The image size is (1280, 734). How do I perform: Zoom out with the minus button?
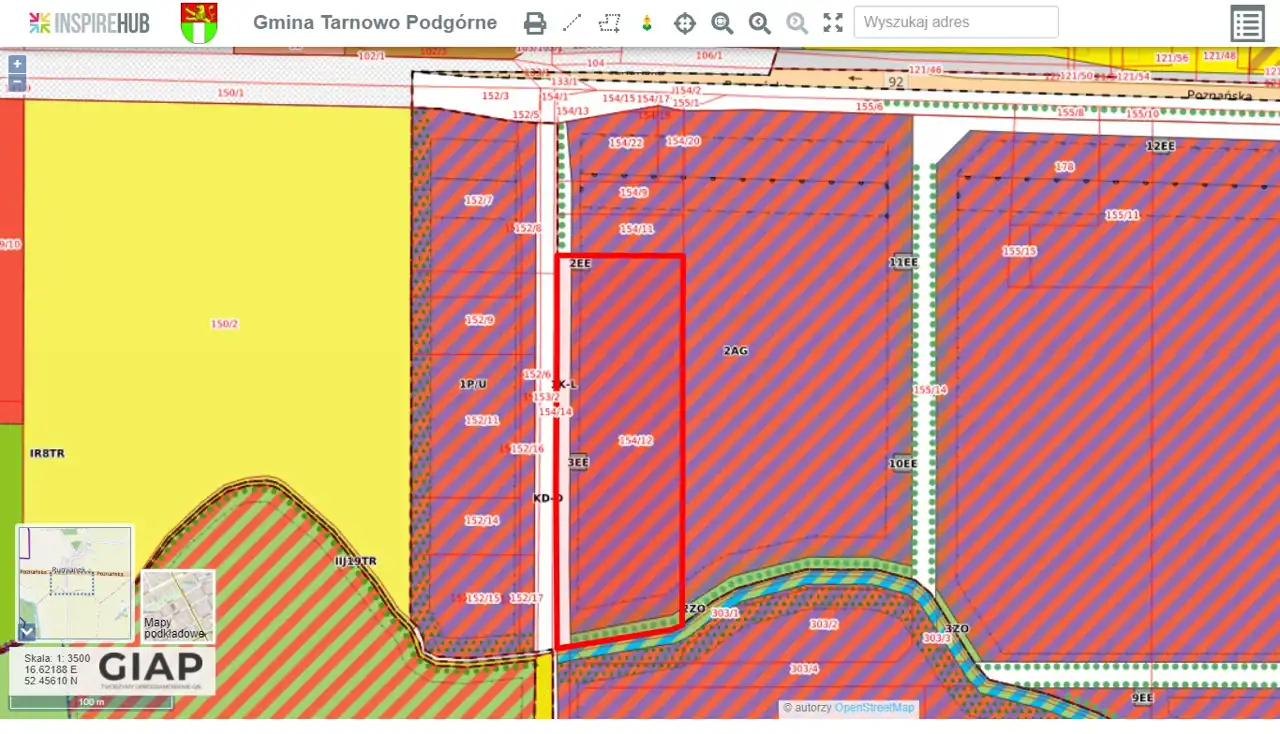(17, 82)
